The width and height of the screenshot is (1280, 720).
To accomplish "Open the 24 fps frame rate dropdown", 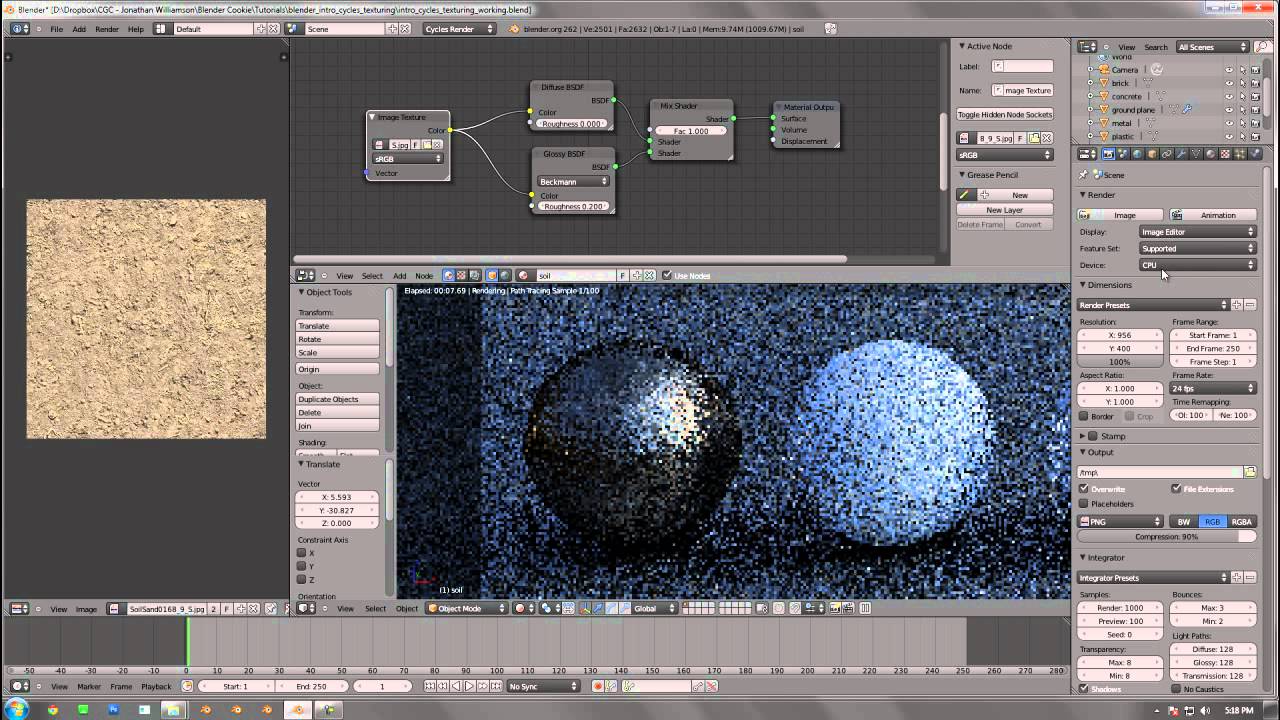I will (1213, 388).
